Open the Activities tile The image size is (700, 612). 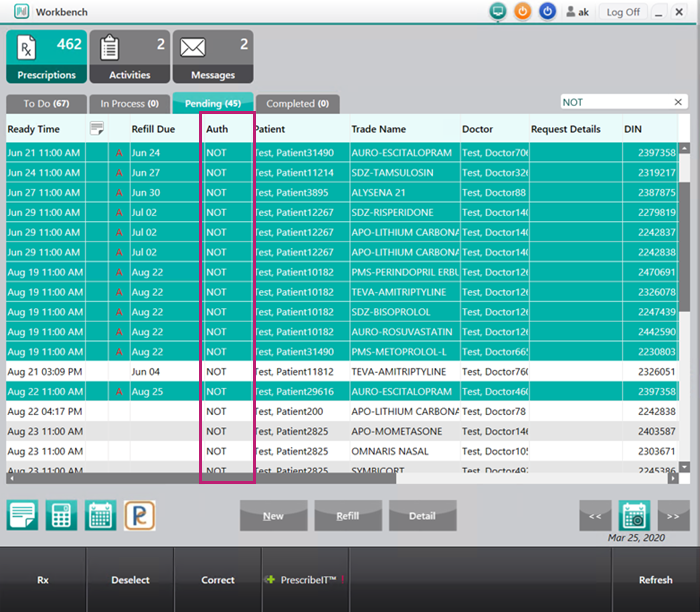click(129, 57)
